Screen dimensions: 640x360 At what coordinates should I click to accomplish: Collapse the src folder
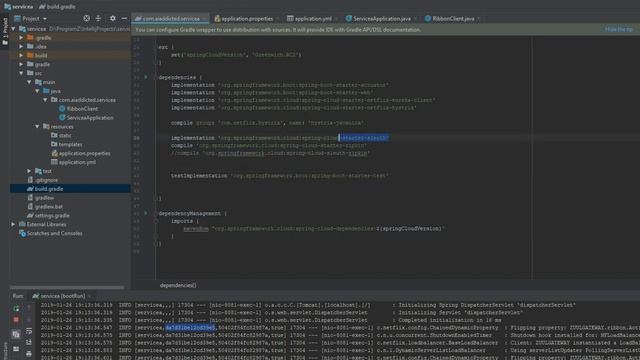click(21, 73)
